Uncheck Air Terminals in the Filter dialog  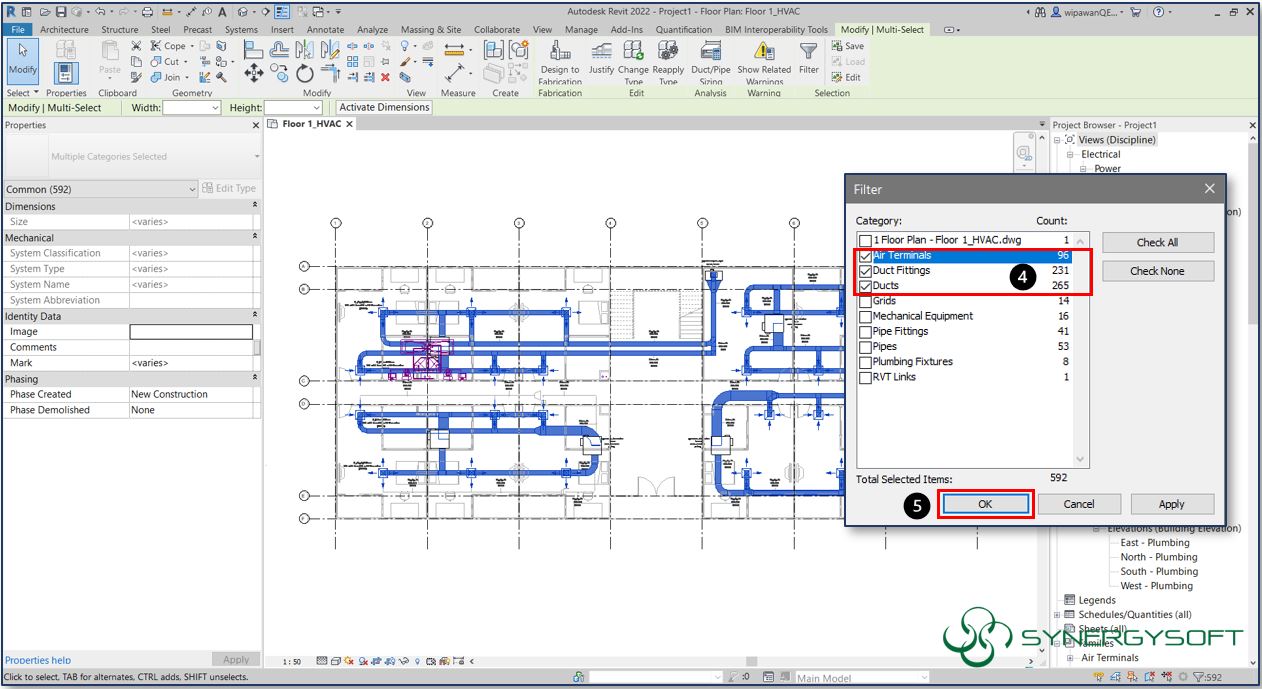coord(866,256)
